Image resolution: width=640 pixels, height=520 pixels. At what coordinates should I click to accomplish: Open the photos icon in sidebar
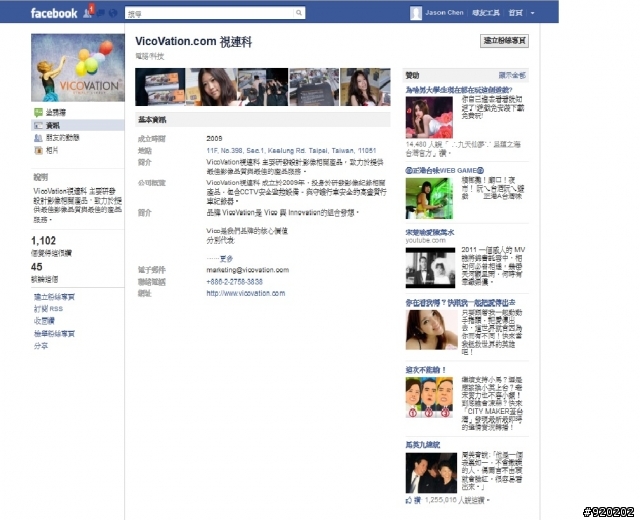click(x=38, y=151)
